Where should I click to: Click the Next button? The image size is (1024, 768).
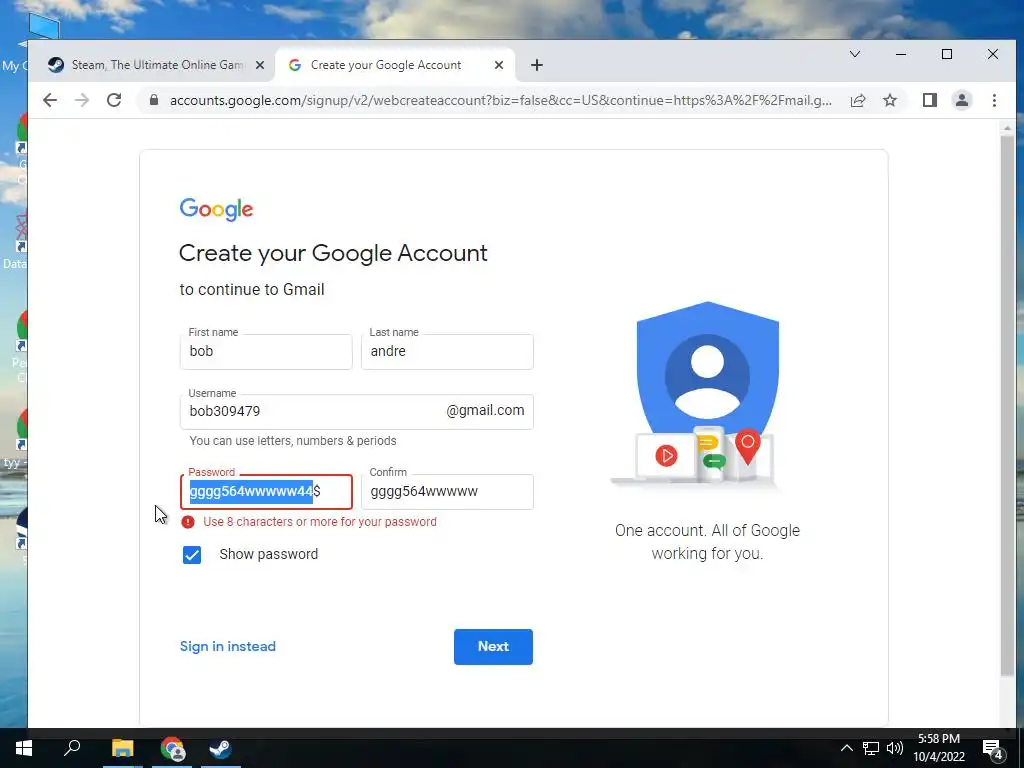(493, 647)
